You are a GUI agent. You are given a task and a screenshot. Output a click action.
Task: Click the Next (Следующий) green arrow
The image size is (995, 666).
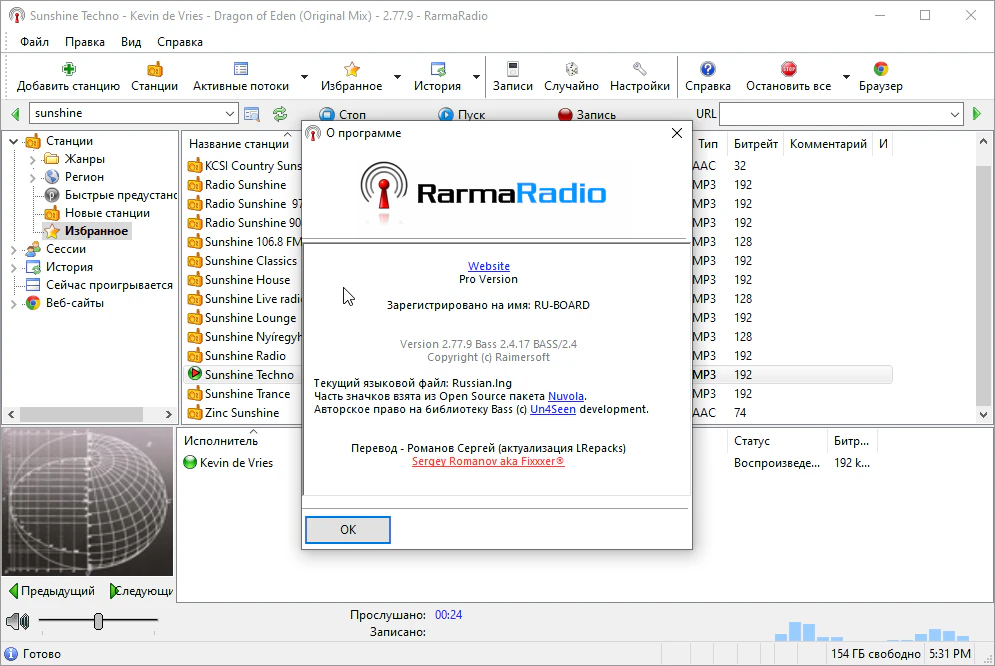tap(114, 591)
